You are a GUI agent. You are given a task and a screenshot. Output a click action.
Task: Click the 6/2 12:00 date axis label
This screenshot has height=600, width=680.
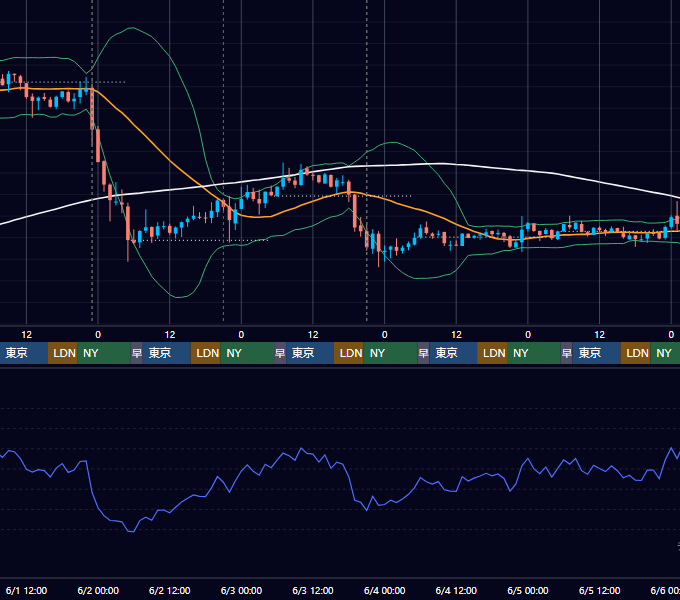click(170, 590)
